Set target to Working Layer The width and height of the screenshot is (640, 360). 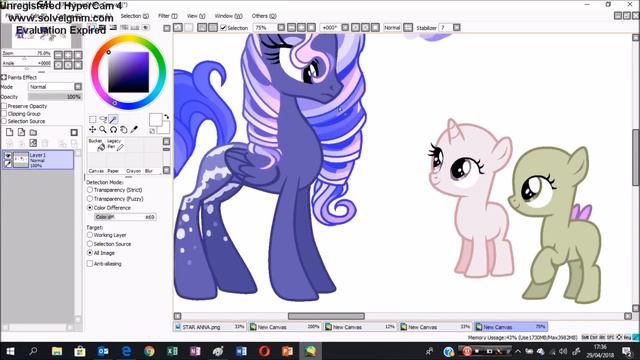(90, 235)
